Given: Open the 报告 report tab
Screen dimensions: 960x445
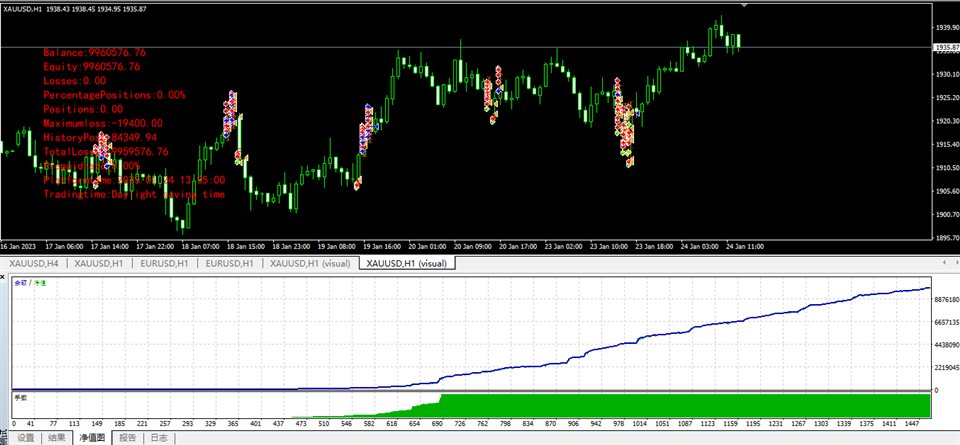Looking at the screenshot, I should point(127,438).
